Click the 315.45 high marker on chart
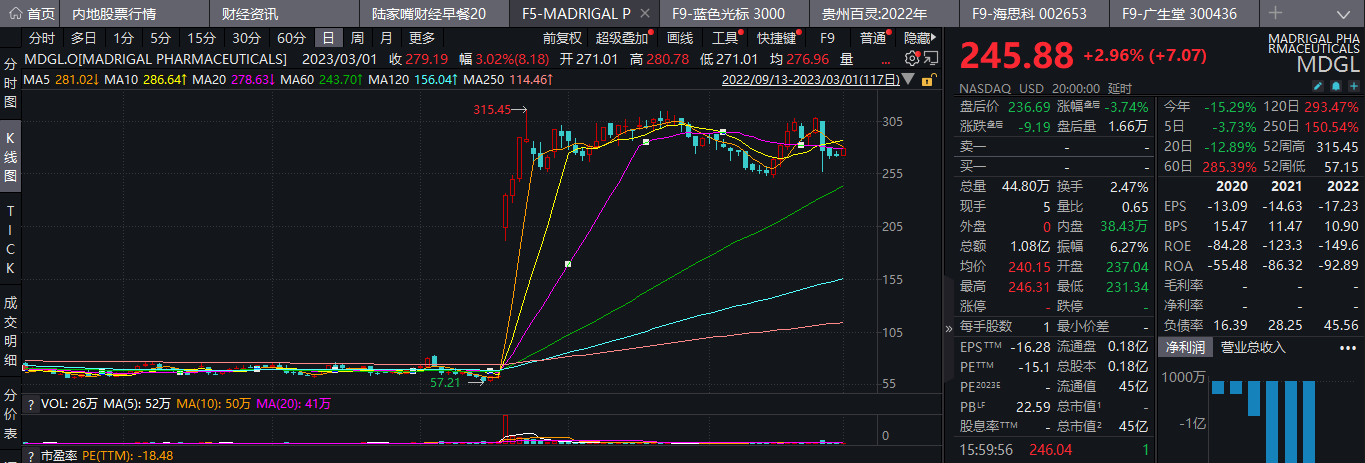Screen dimensions: 1365x463 point(491,108)
